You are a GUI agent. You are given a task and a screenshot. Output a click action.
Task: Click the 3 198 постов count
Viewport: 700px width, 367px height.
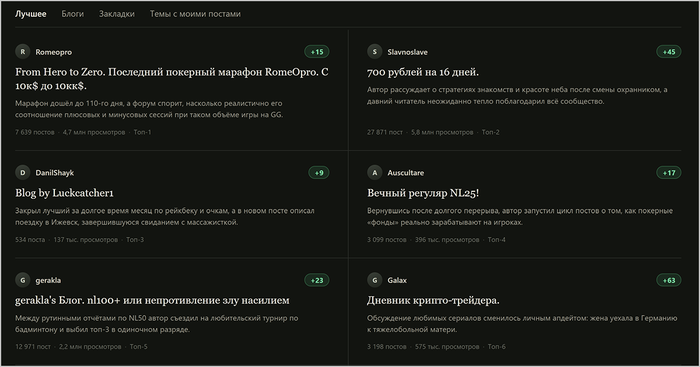pos(387,346)
